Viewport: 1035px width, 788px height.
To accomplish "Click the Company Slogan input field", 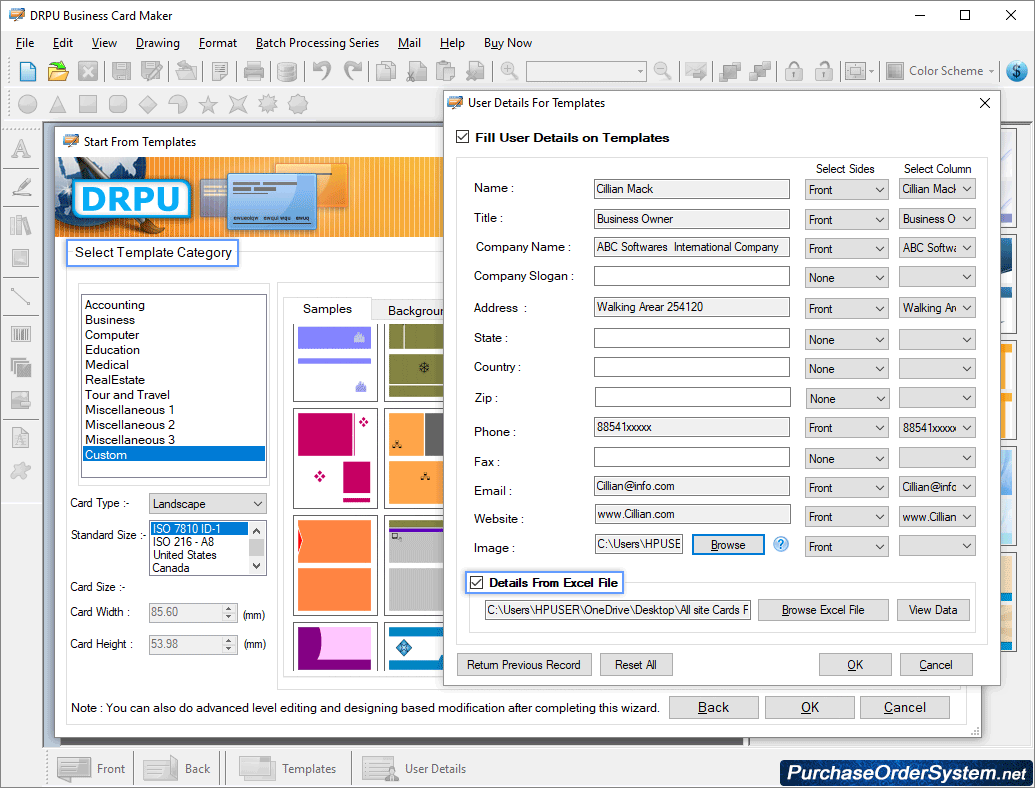I will pos(692,276).
